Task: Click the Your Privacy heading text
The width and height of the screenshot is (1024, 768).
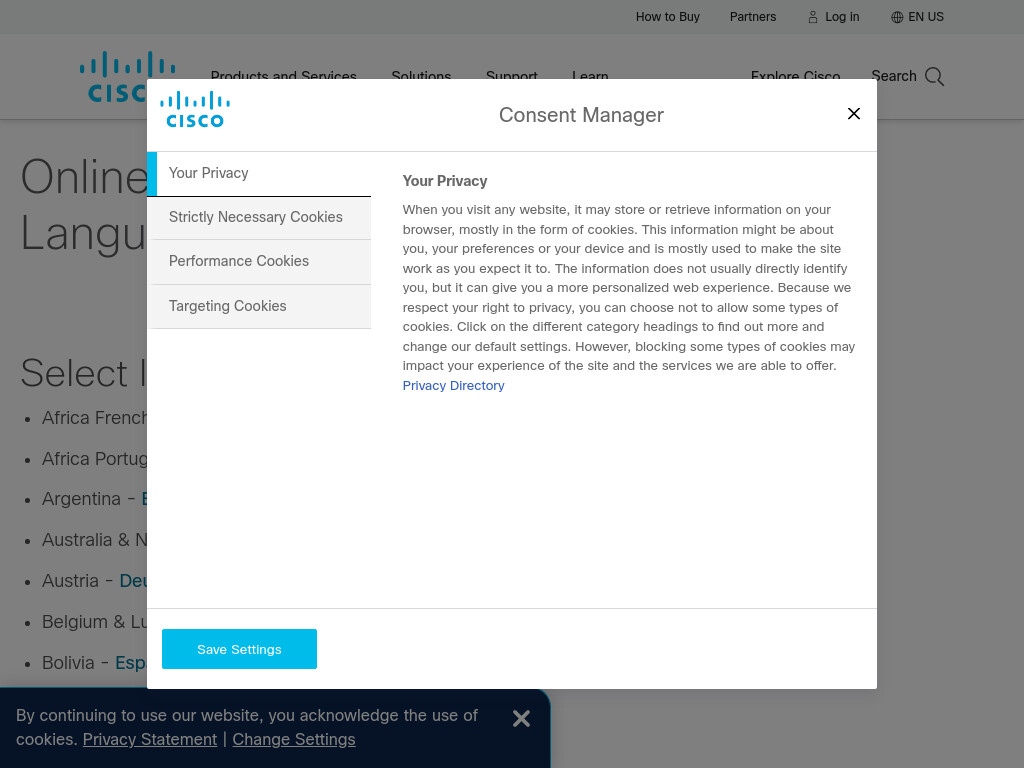Action: pos(445,181)
